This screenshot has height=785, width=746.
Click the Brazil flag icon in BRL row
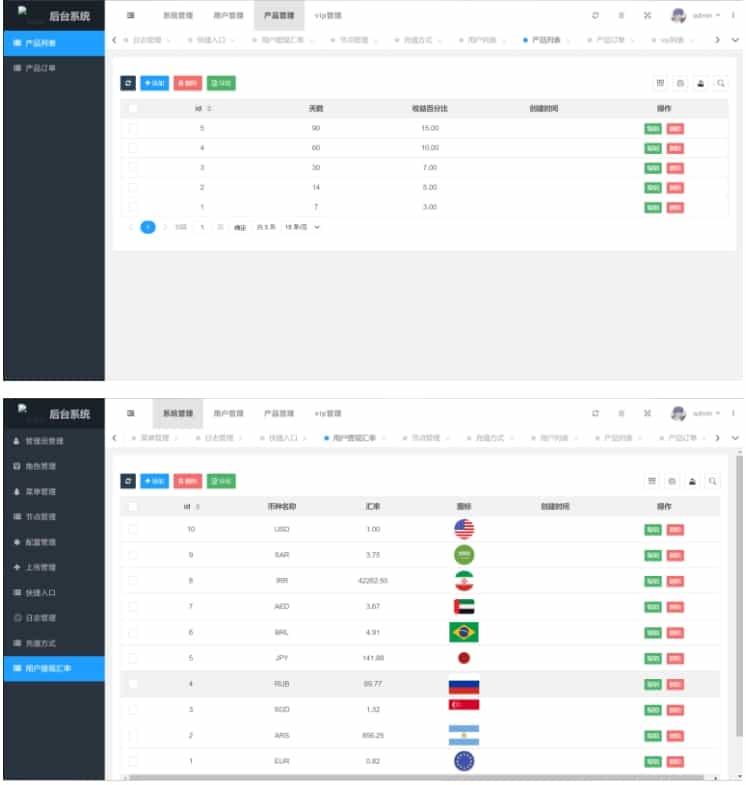pos(464,632)
